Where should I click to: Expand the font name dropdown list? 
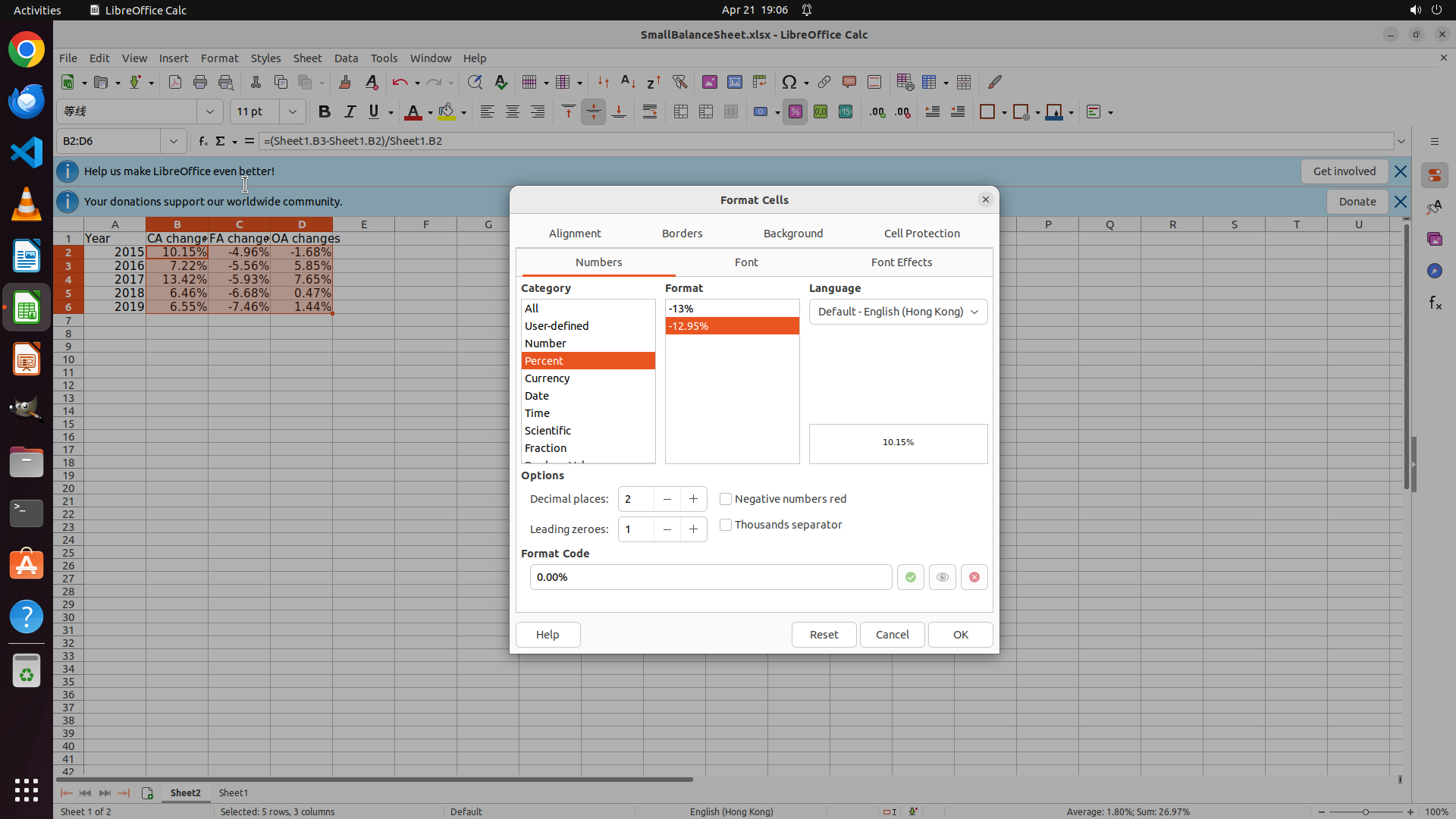click(209, 111)
